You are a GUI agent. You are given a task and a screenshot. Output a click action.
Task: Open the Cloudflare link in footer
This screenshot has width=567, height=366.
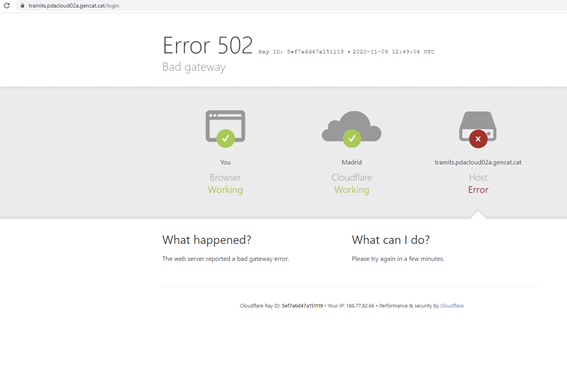point(452,306)
